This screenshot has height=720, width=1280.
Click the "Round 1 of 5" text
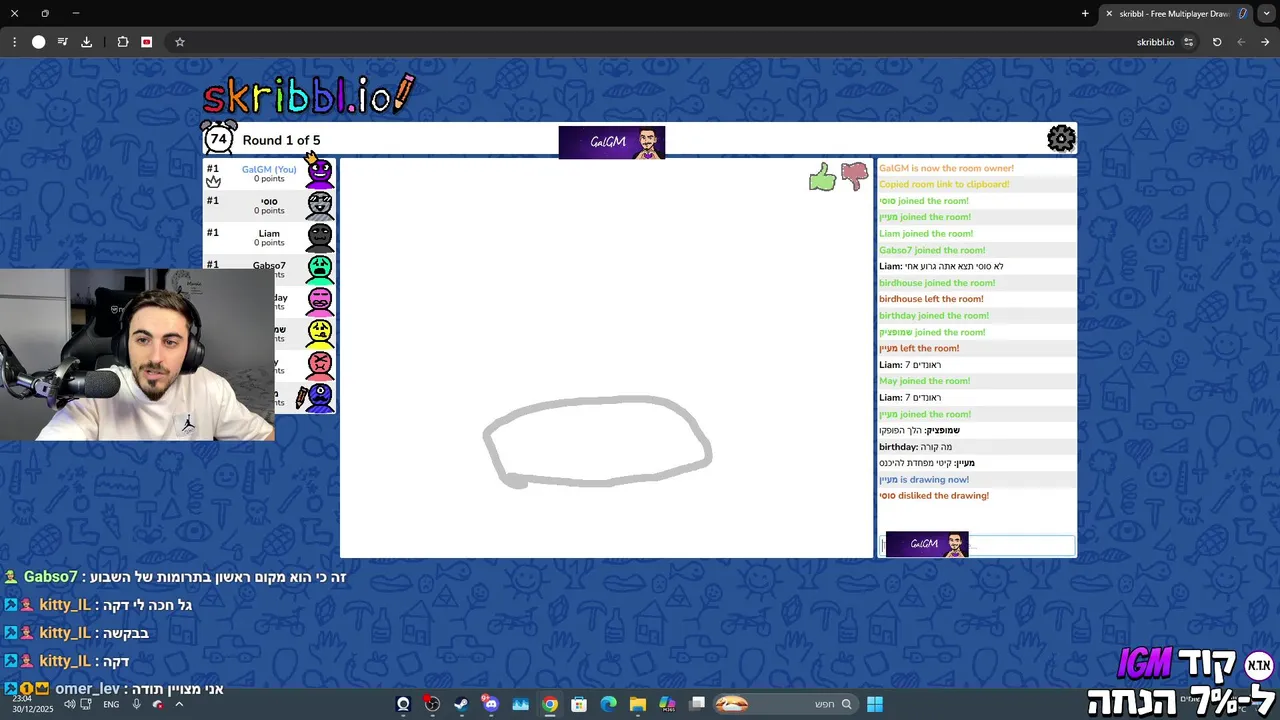point(281,140)
